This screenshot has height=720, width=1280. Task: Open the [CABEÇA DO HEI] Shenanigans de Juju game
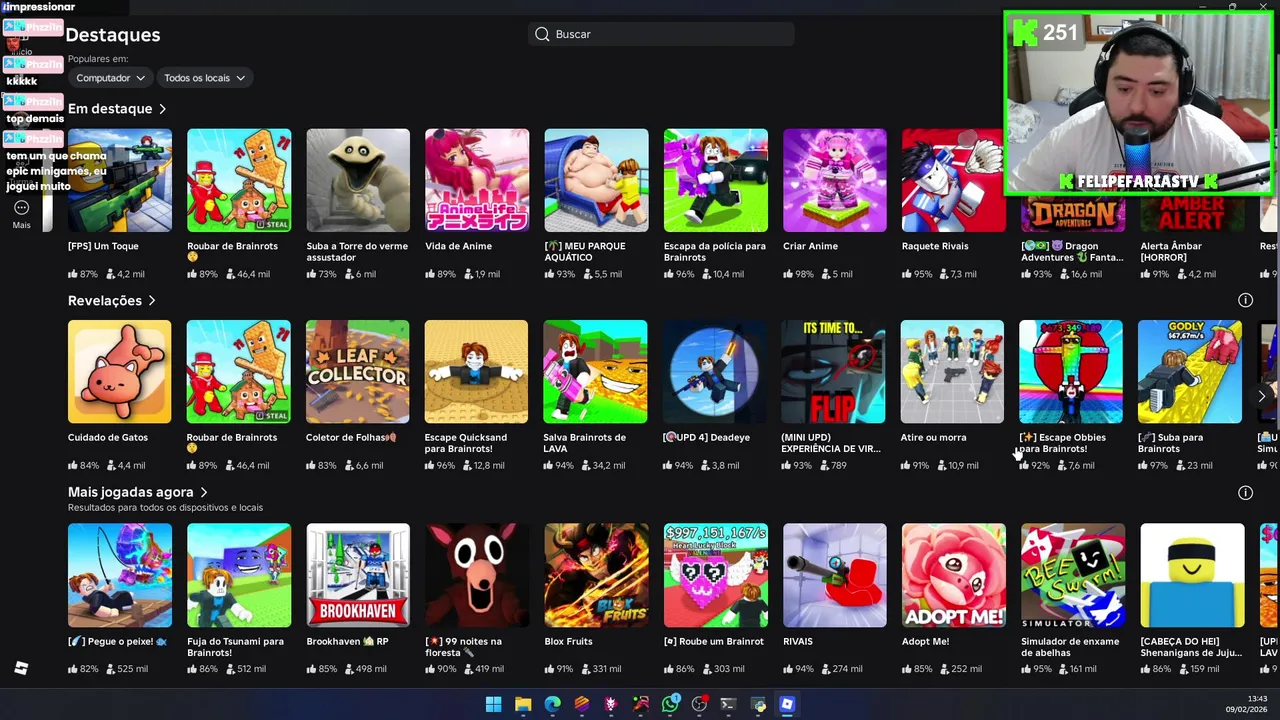[1192, 575]
